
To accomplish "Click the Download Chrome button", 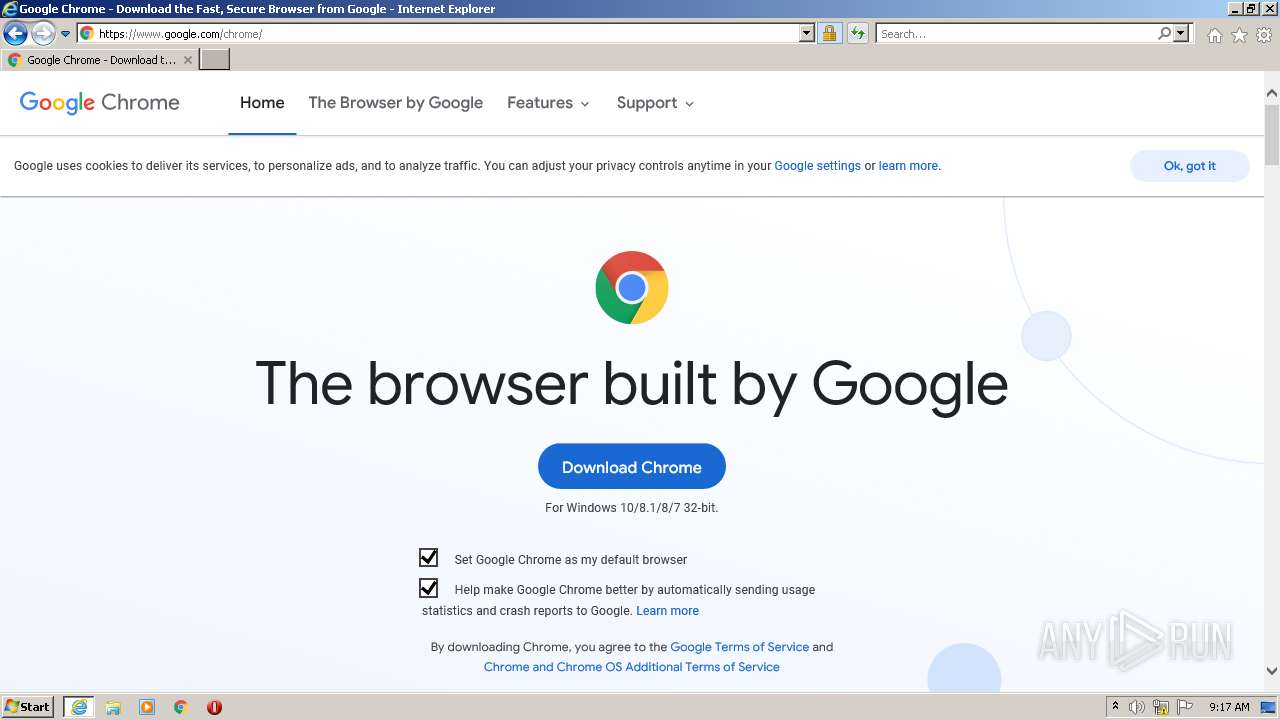I will pyautogui.click(x=632, y=467).
